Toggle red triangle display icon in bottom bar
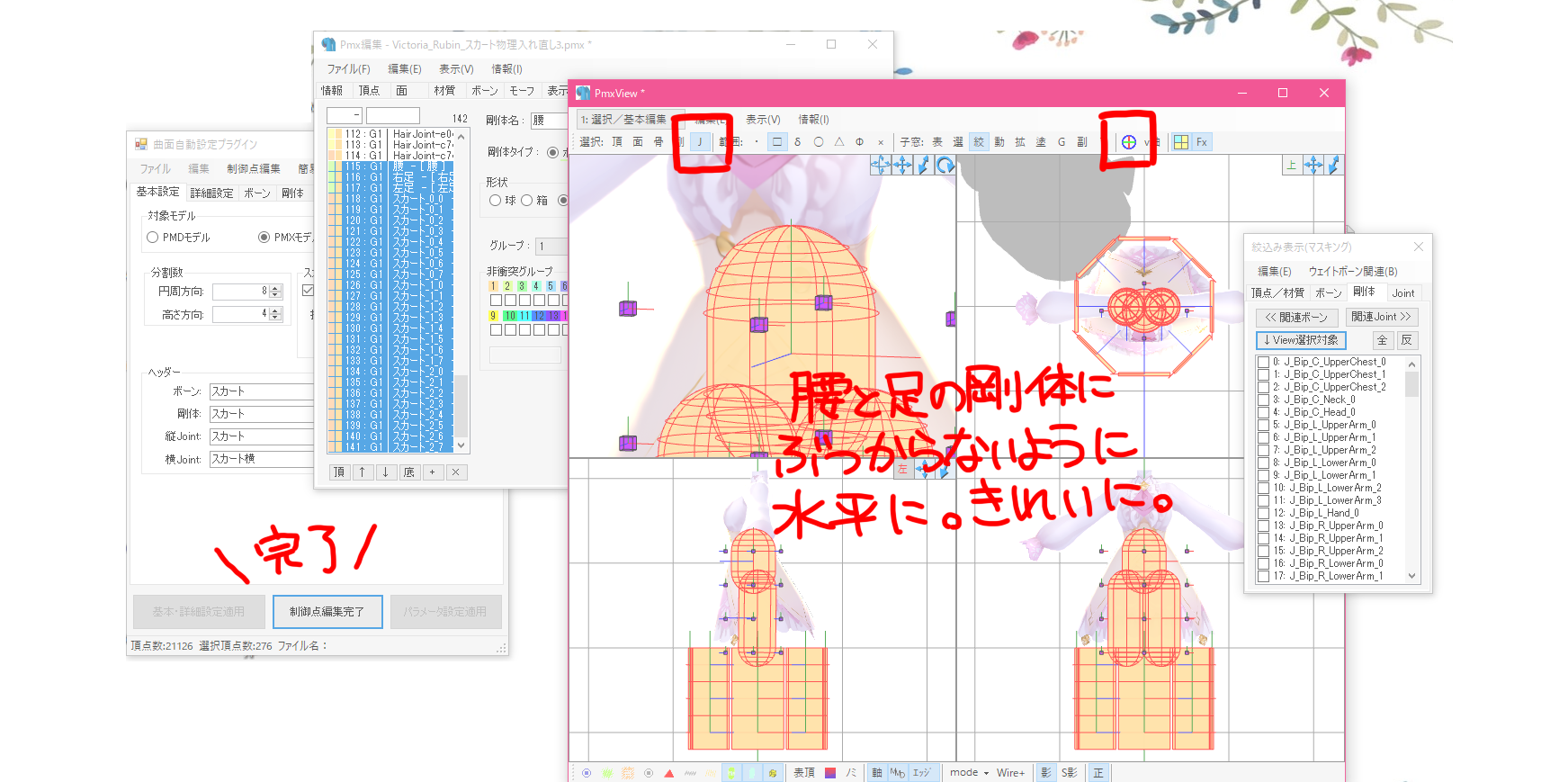The width and height of the screenshot is (1568, 782). (668, 773)
